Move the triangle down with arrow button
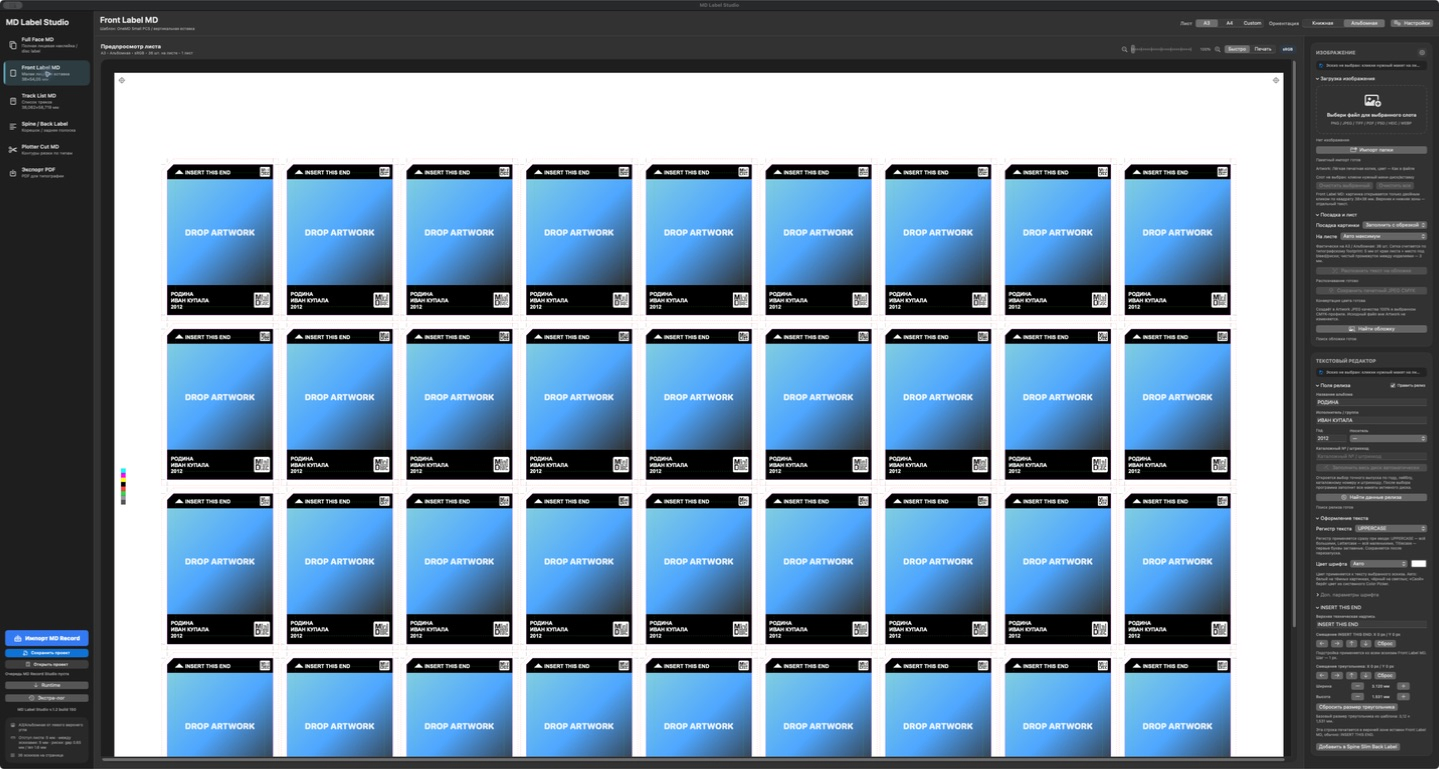1439x769 pixels. point(1366,676)
